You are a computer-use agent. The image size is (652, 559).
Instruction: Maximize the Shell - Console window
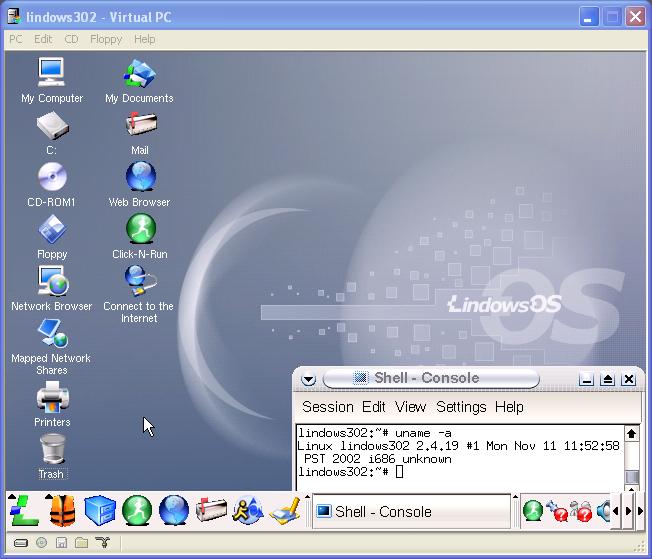coord(608,379)
